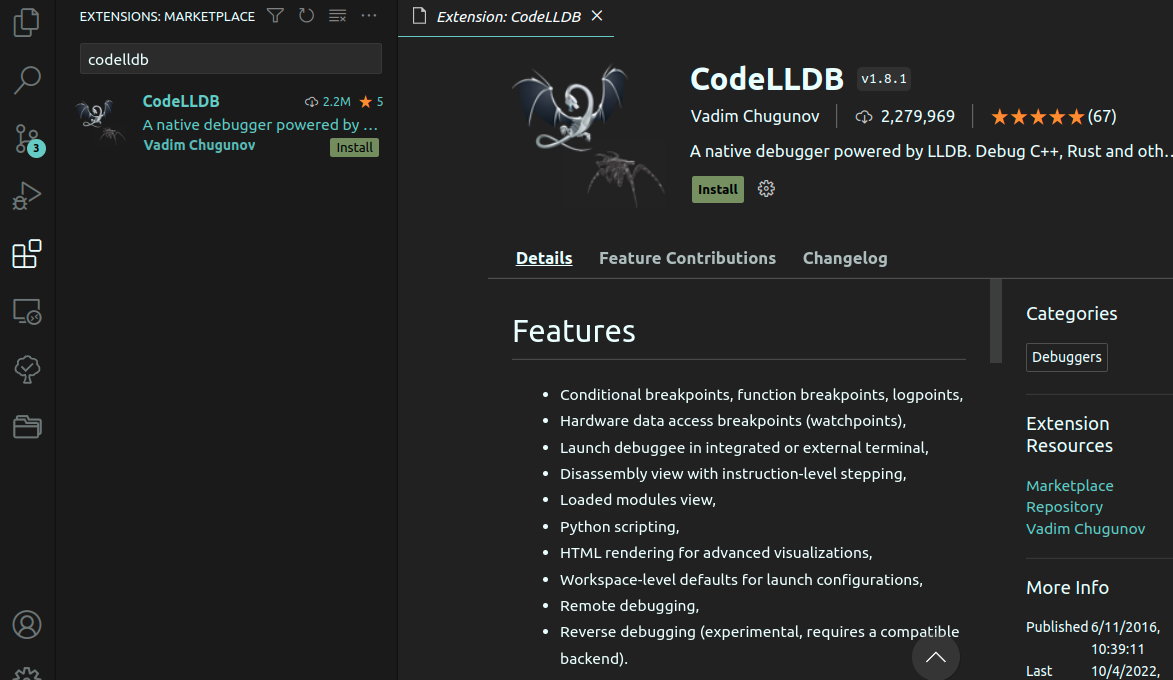Screen dimensions: 1173x680
Task: Select the Extension: CodeLLDB editor tab
Action: (506, 16)
